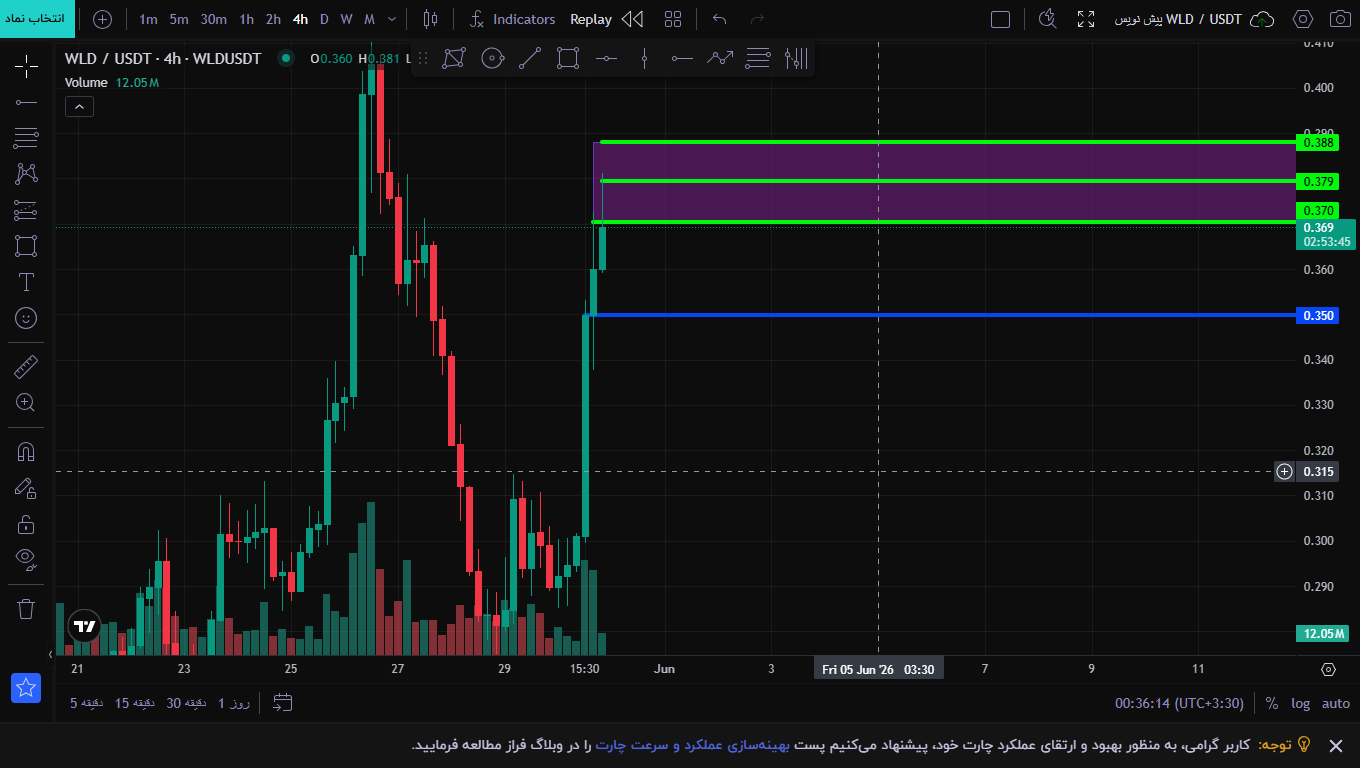1360x768 pixels.
Task: Toggle lock all drawings
Action: (x=26, y=524)
